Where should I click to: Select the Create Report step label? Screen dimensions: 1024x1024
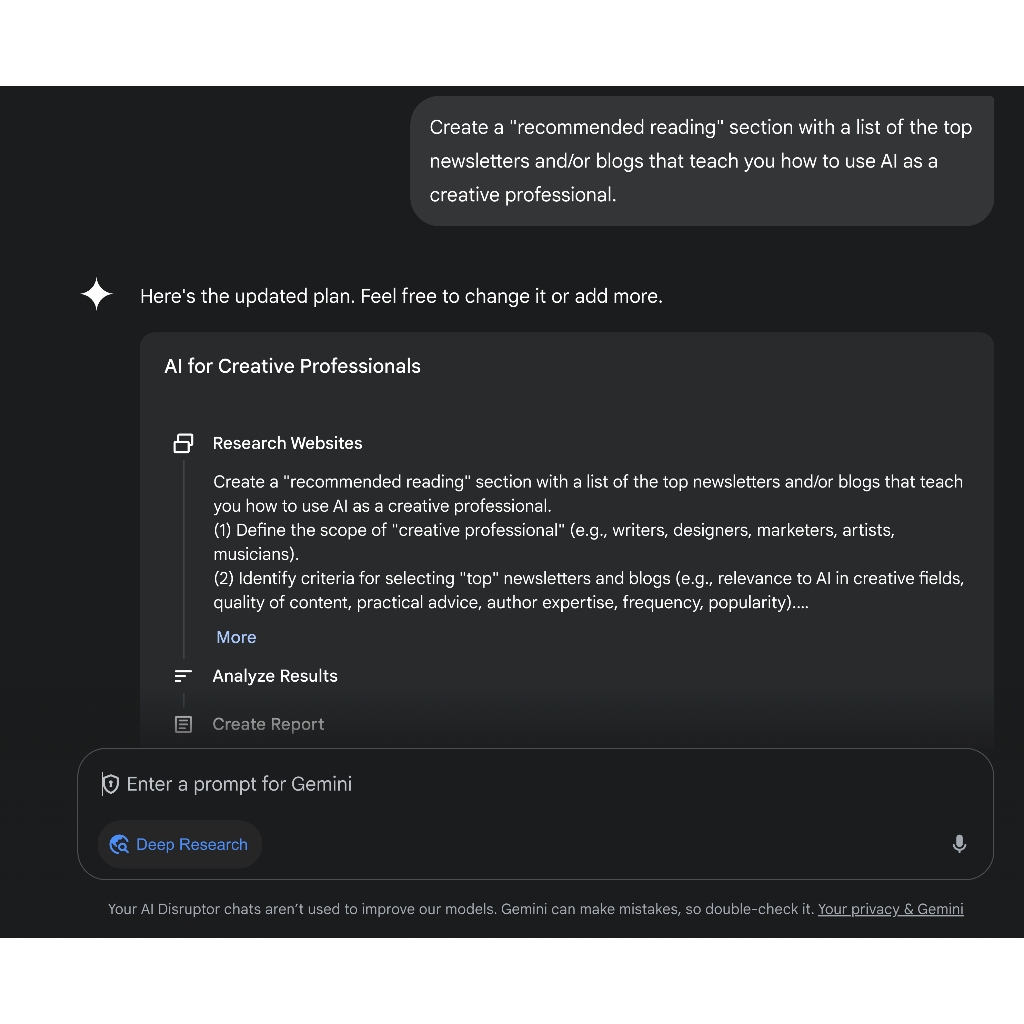pos(268,724)
